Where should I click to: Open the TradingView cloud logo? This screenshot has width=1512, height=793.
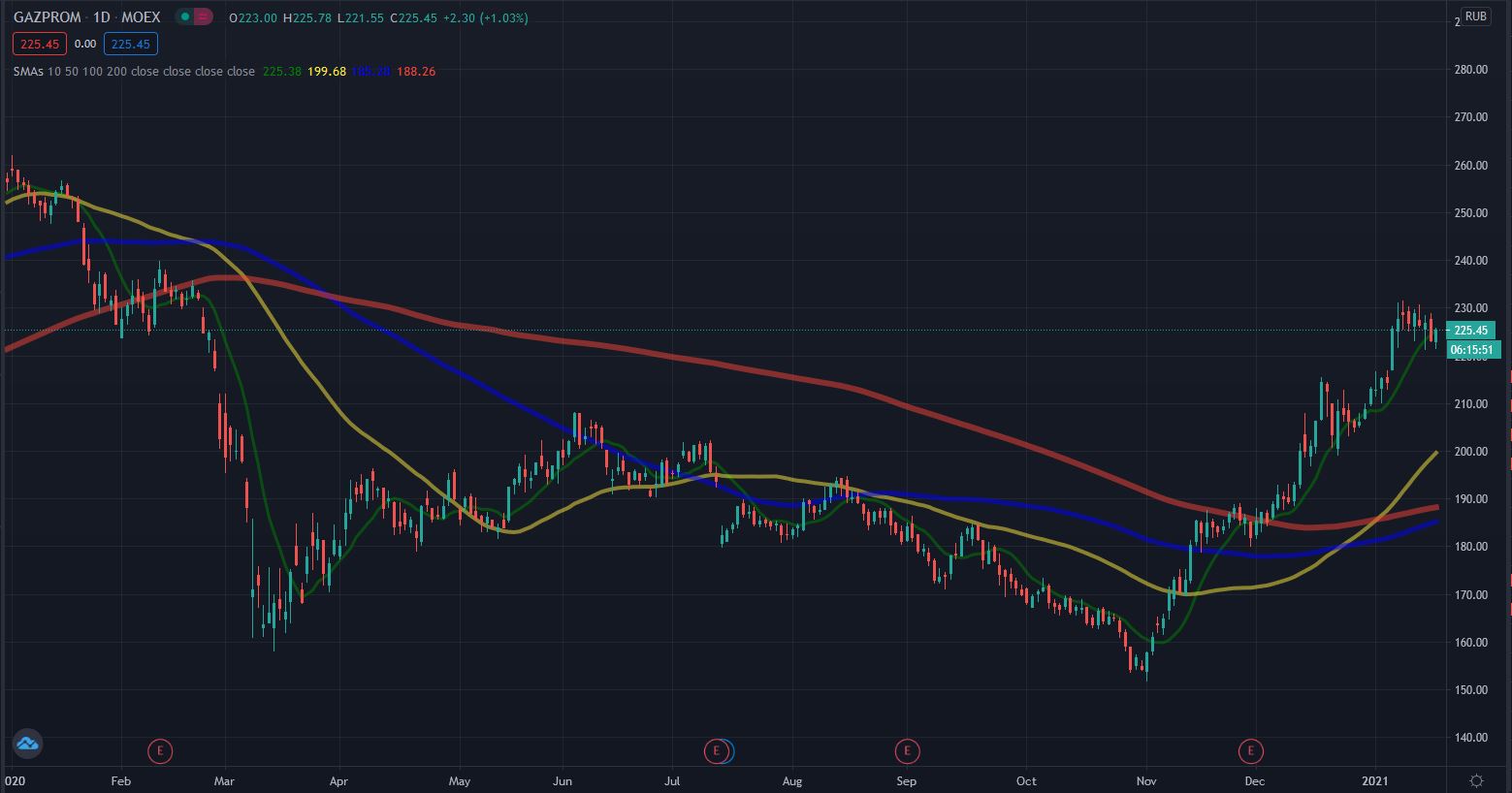pos(26,744)
